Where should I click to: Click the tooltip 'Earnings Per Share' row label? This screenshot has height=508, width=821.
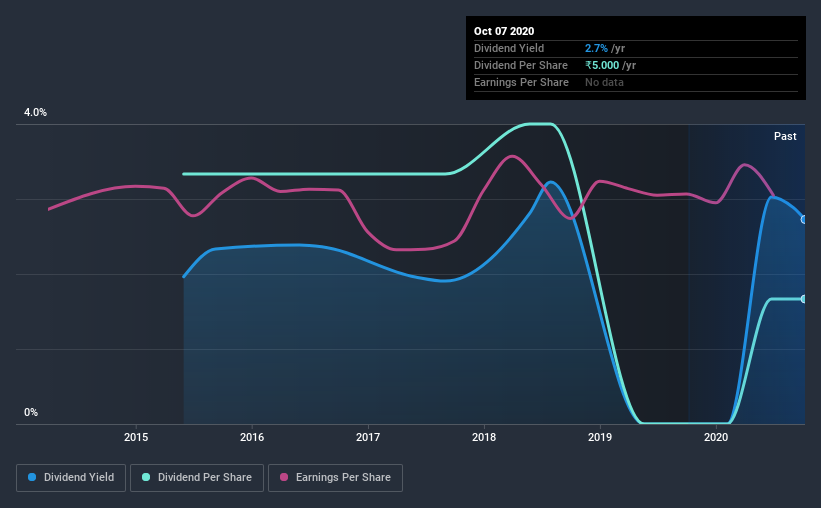(x=521, y=82)
